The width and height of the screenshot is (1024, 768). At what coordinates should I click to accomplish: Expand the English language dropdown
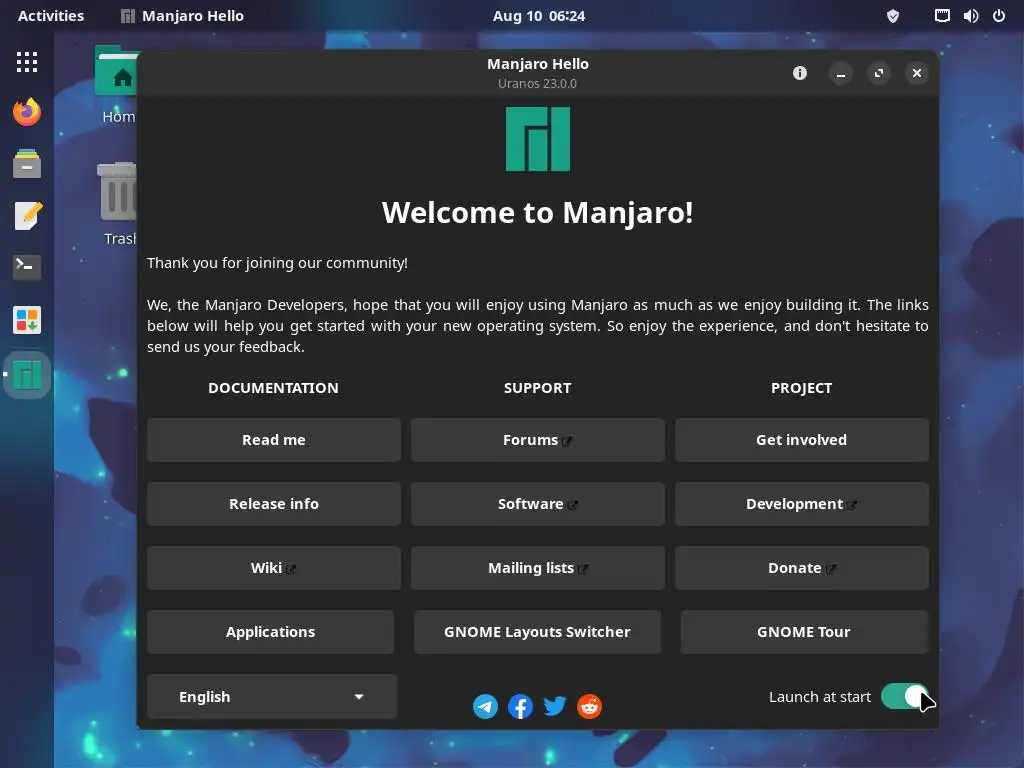(x=272, y=697)
